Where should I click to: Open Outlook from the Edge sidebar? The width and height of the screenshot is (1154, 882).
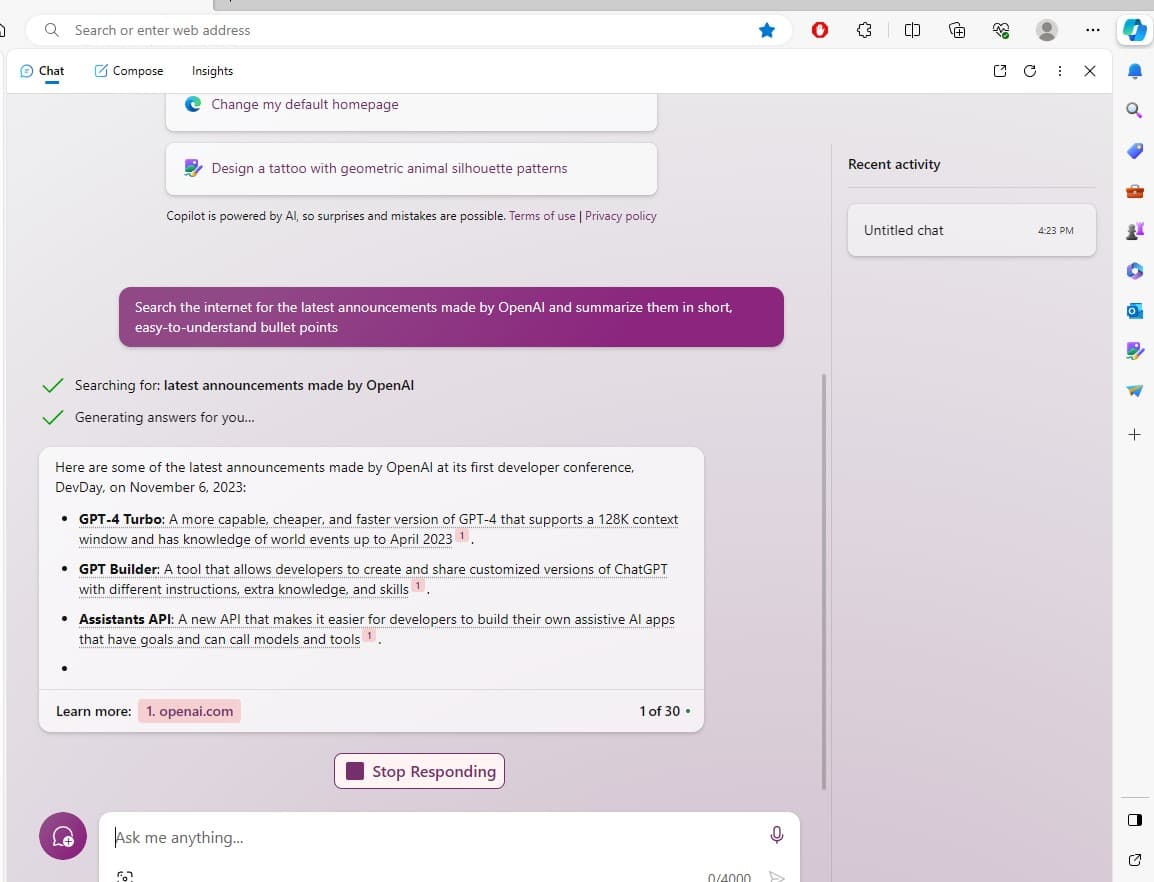(1134, 311)
